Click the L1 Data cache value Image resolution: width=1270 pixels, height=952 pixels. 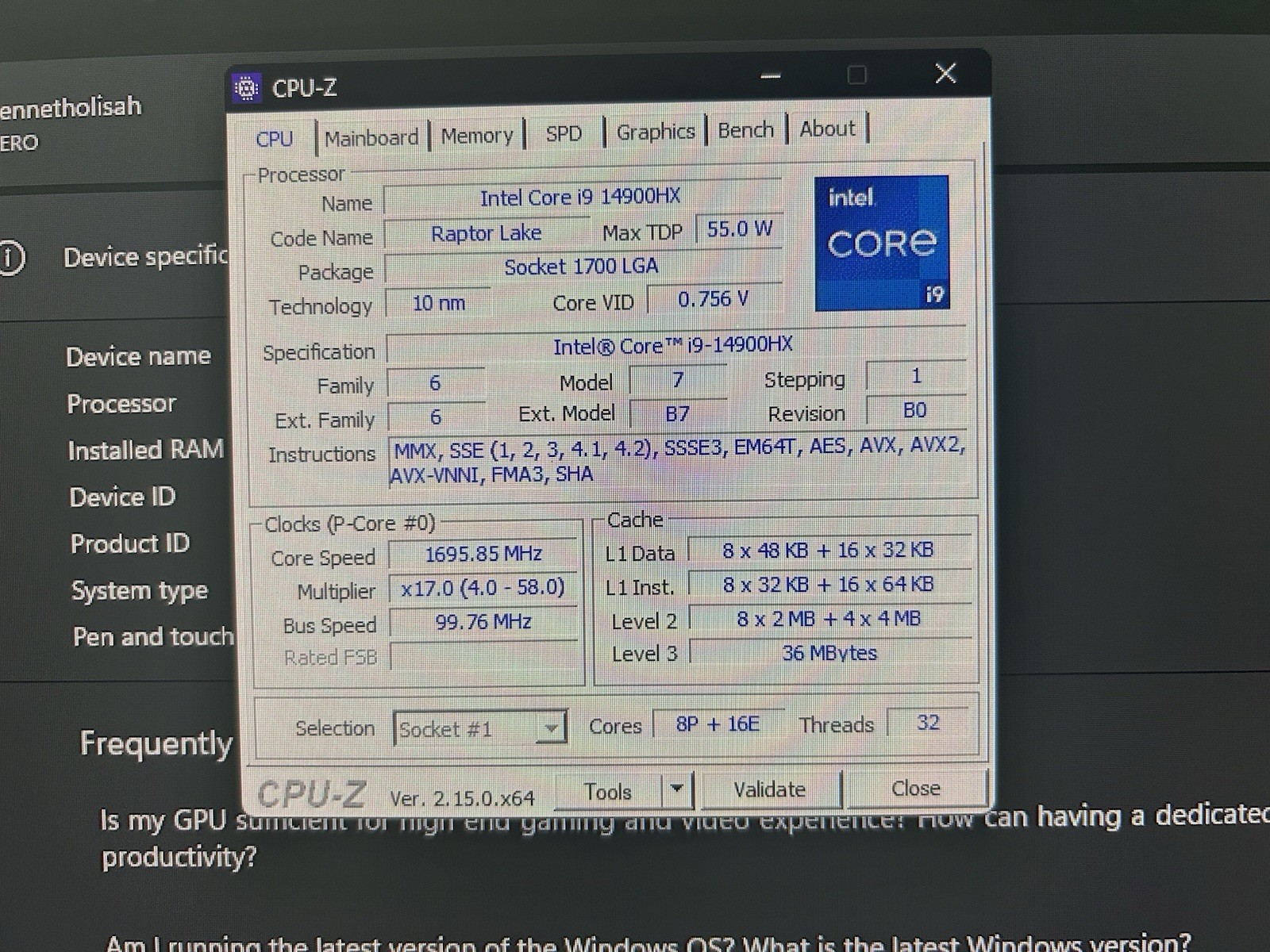pyautogui.click(x=828, y=551)
